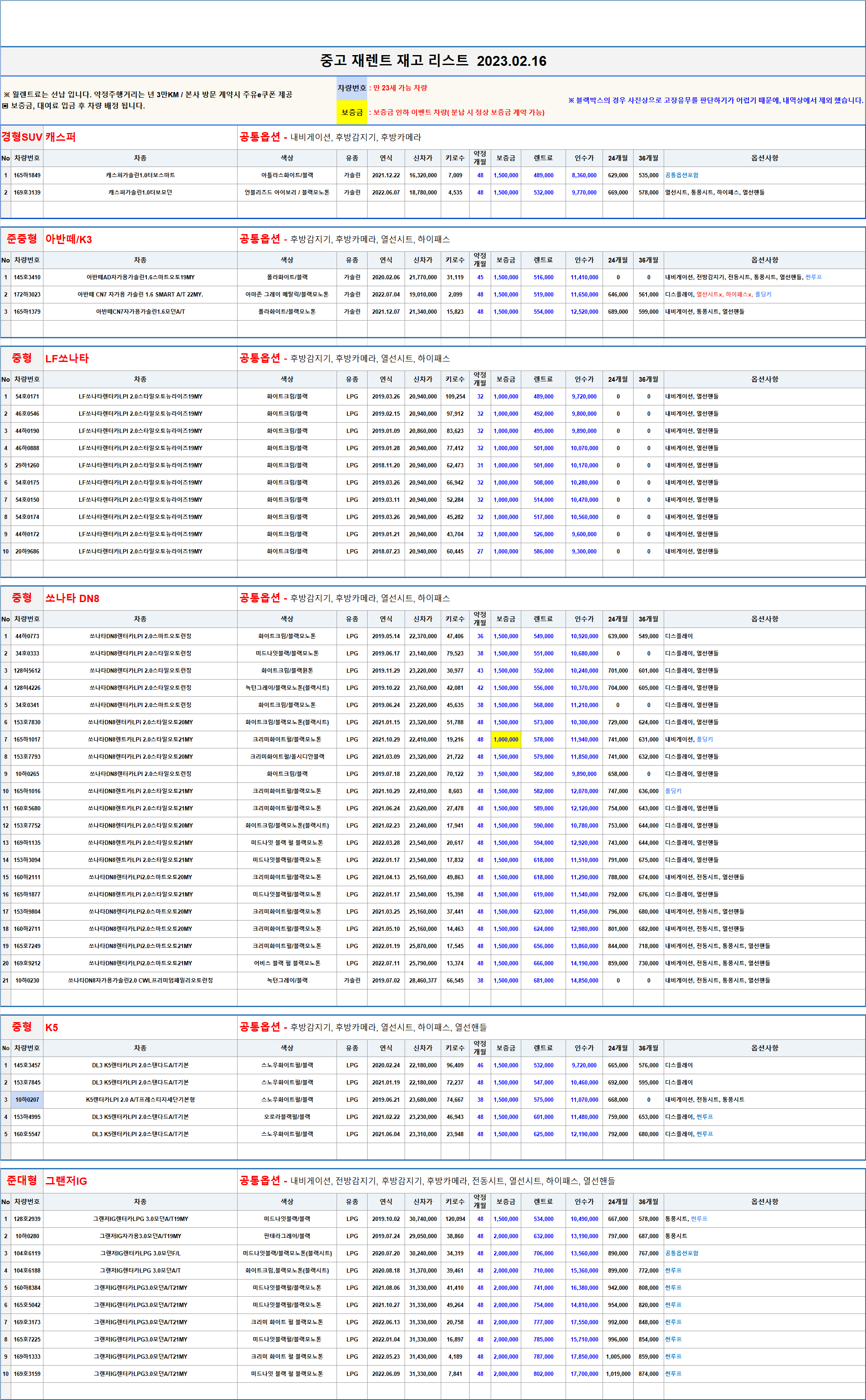Click '인수가' header in the 그랜저IG table
Image resolution: width=866 pixels, height=1400 pixels.
pyautogui.click(x=584, y=1201)
